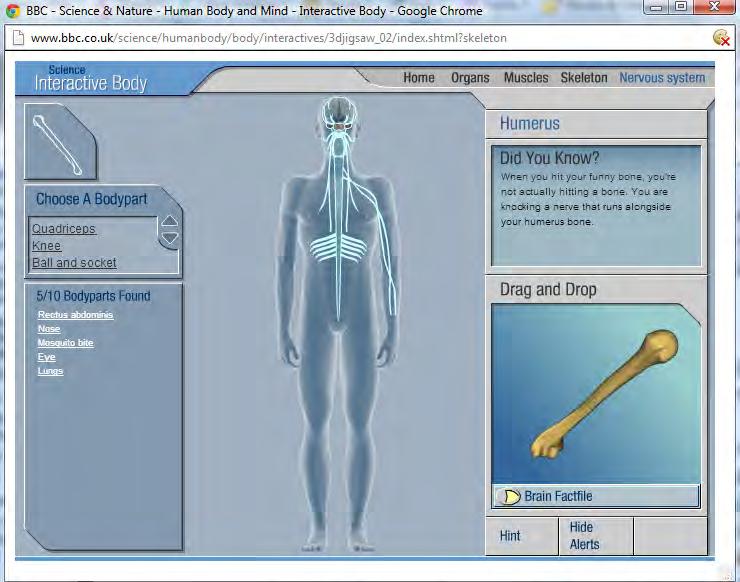Select the large humerus bone in Drag and Drop
This screenshot has width=740, height=582.
point(605,393)
